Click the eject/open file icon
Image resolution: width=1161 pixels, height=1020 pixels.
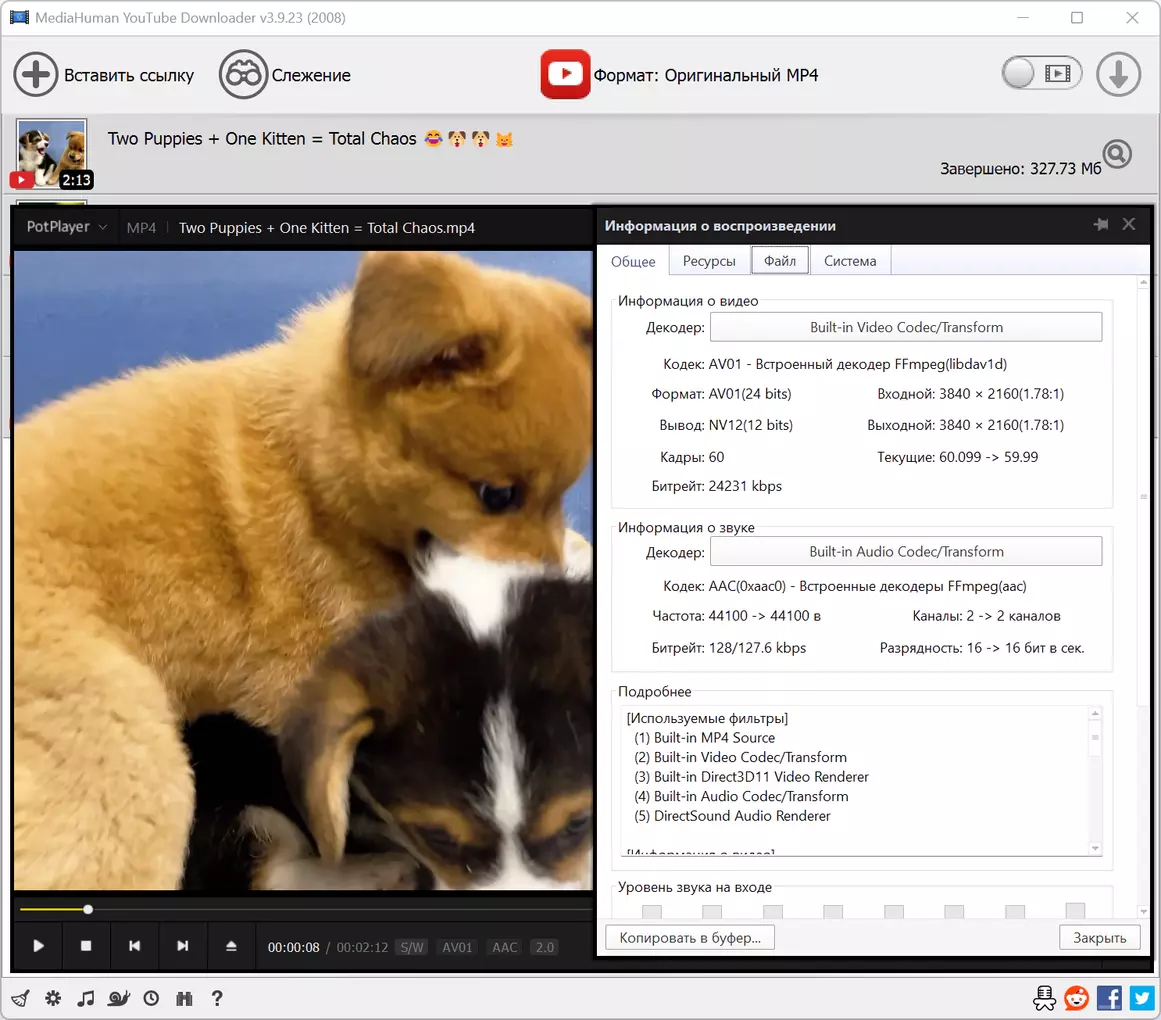pyautogui.click(x=231, y=946)
